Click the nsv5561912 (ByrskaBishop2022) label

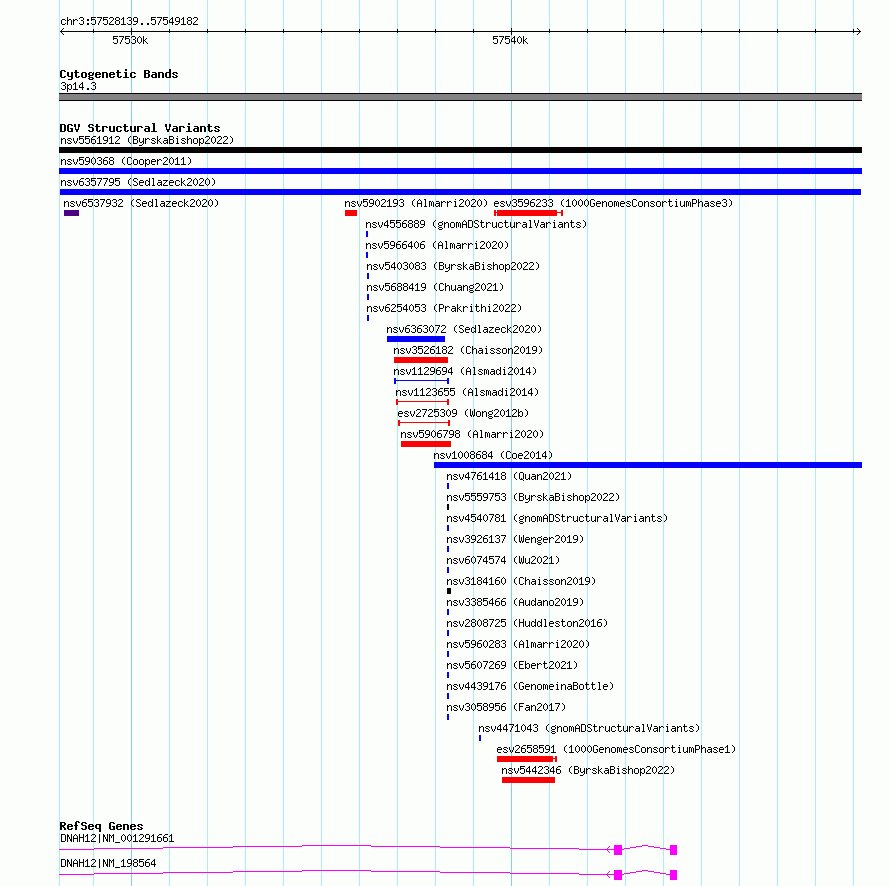point(147,140)
